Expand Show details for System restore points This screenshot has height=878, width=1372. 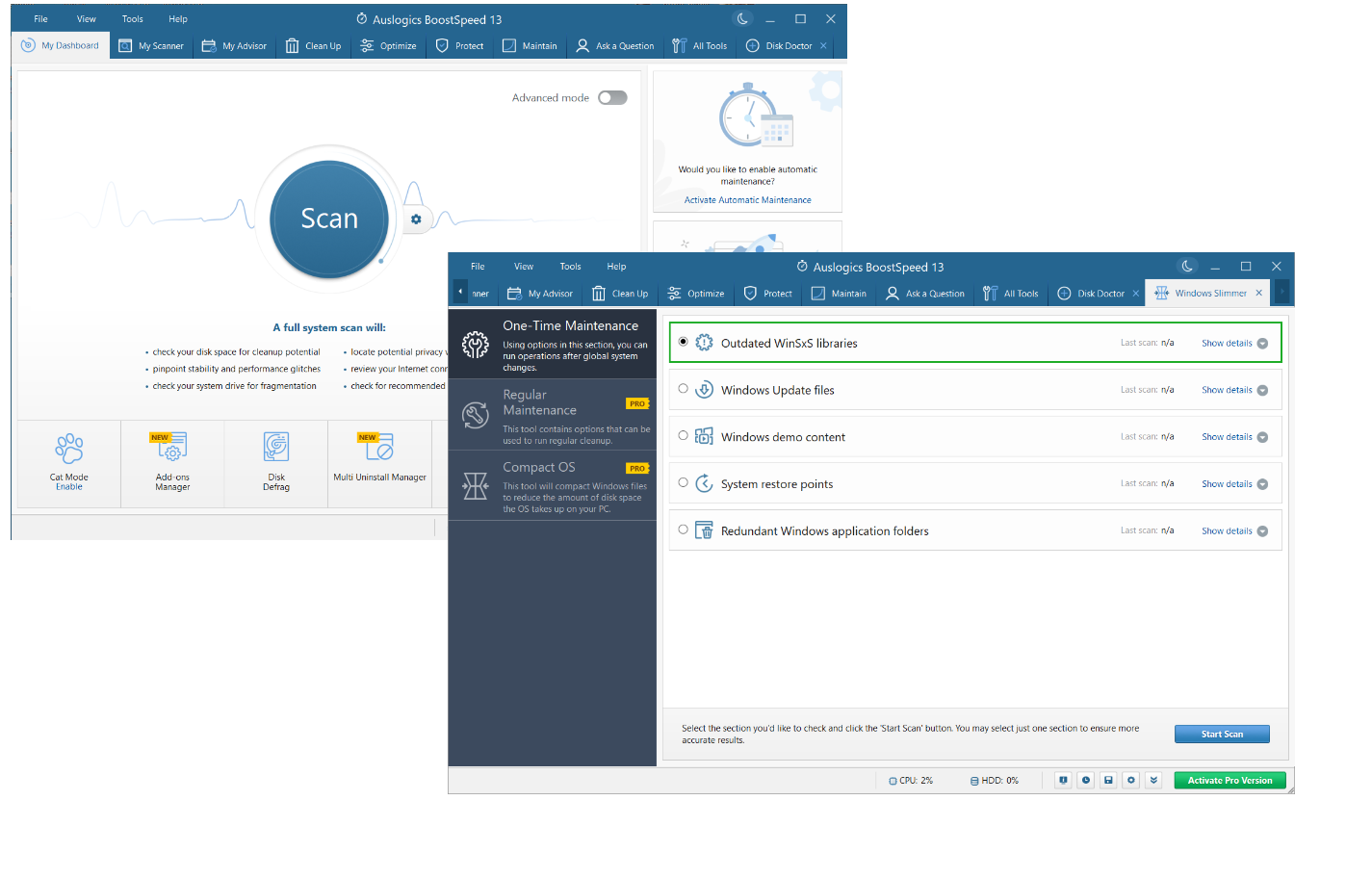pyautogui.click(x=1234, y=484)
